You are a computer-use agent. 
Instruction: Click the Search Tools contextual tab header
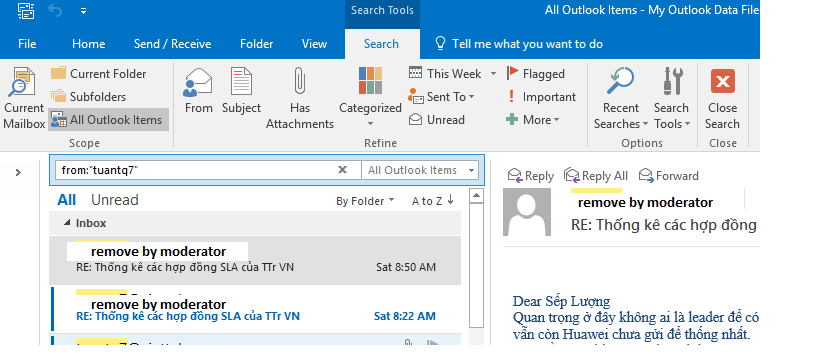(x=382, y=10)
